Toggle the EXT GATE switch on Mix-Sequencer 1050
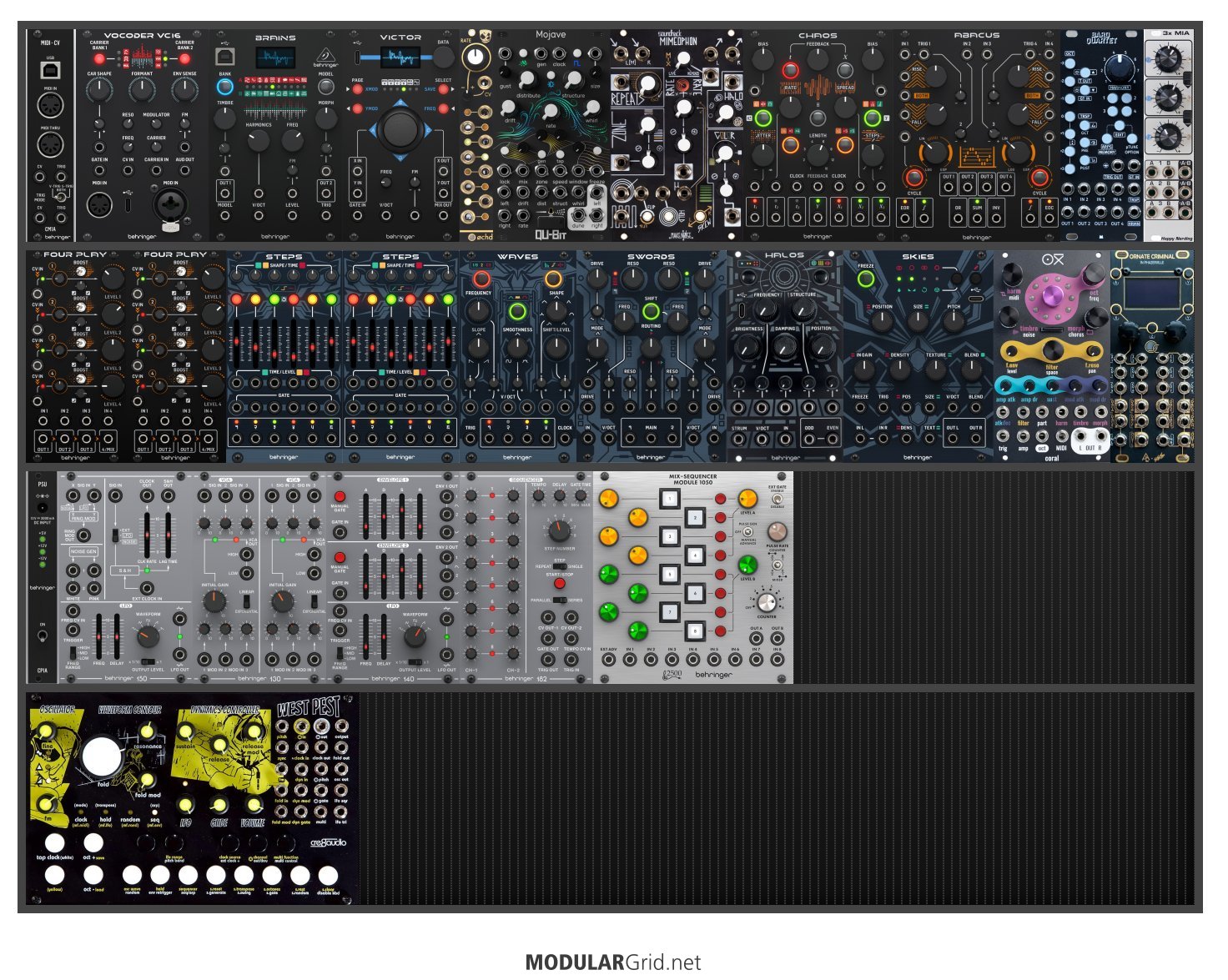Image resolution: width=1228 pixels, height=980 pixels. (x=777, y=499)
